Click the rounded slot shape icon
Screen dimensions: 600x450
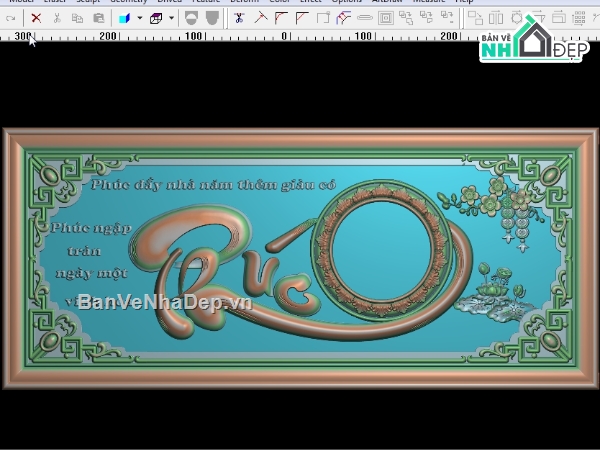(x=365, y=18)
